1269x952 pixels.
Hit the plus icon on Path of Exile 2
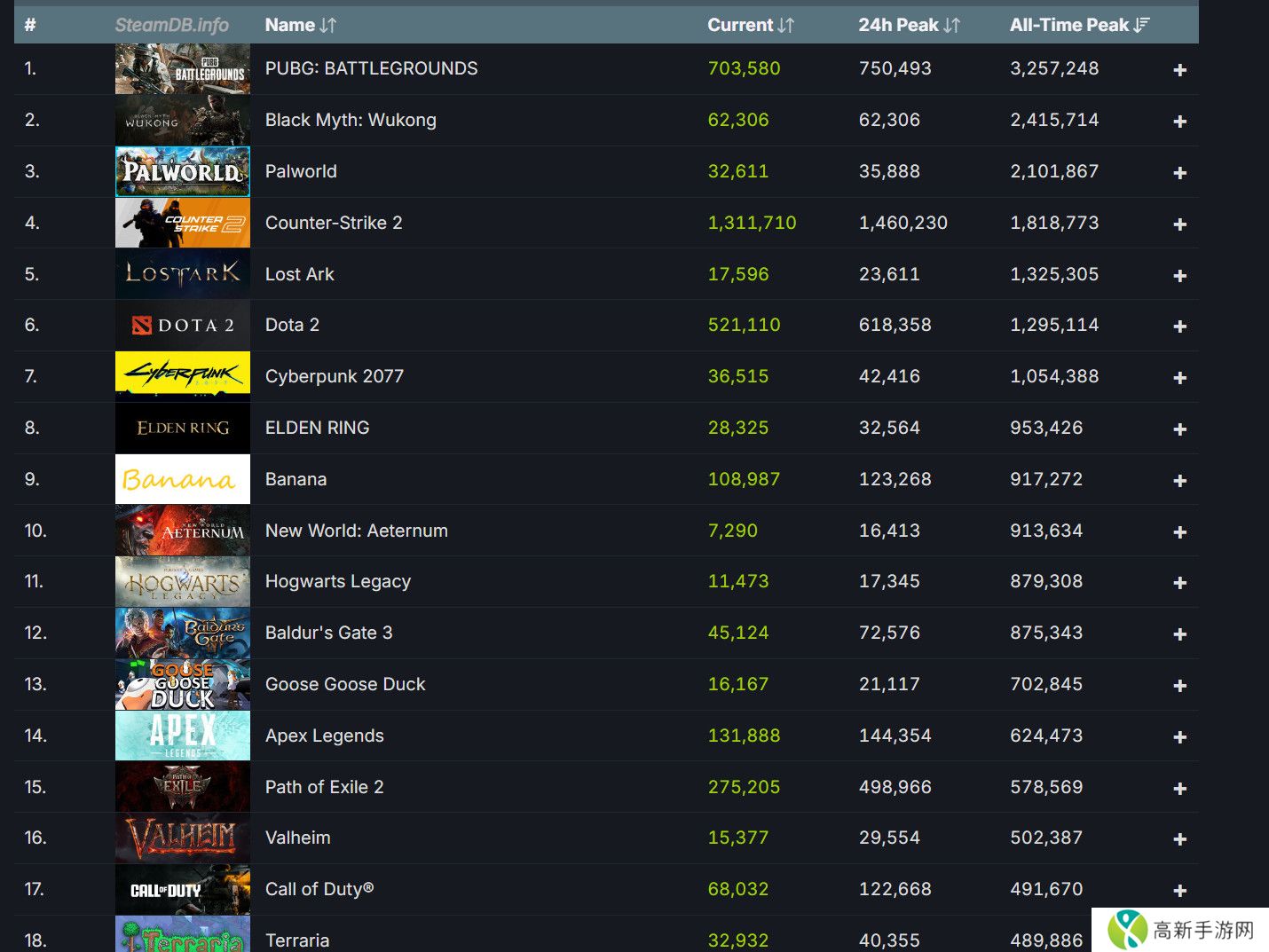(x=1179, y=789)
